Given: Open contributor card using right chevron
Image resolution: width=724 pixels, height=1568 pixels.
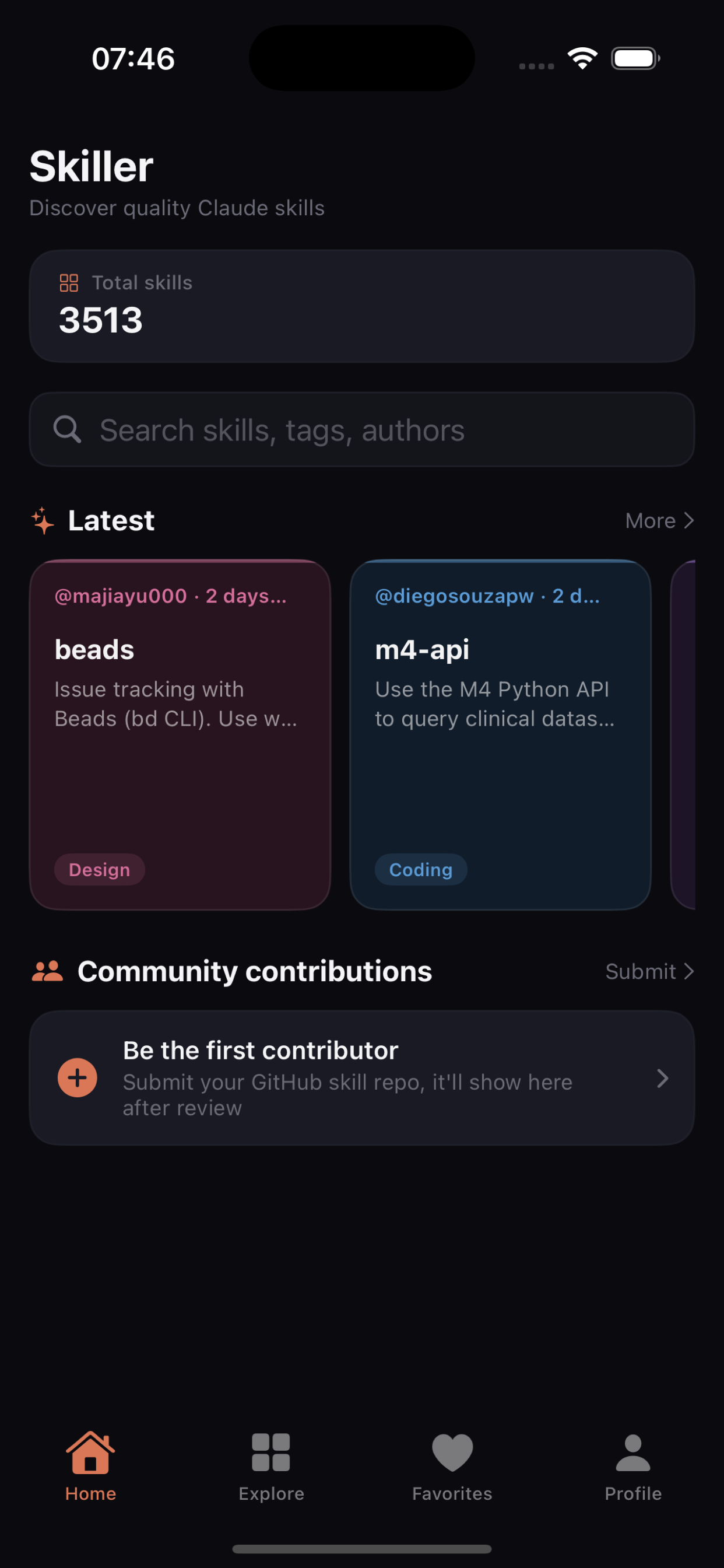Looking at the screenshot, I should 663,1078.
